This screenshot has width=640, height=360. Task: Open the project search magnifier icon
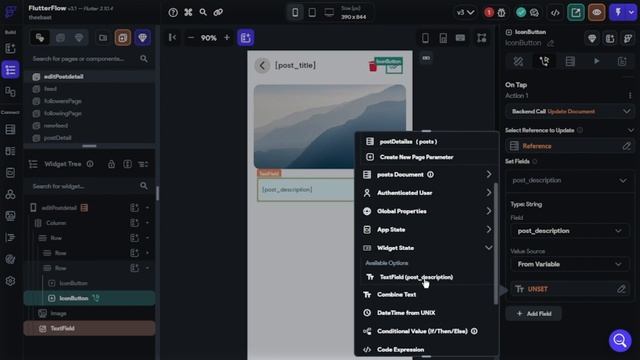[x=203, y=13]
